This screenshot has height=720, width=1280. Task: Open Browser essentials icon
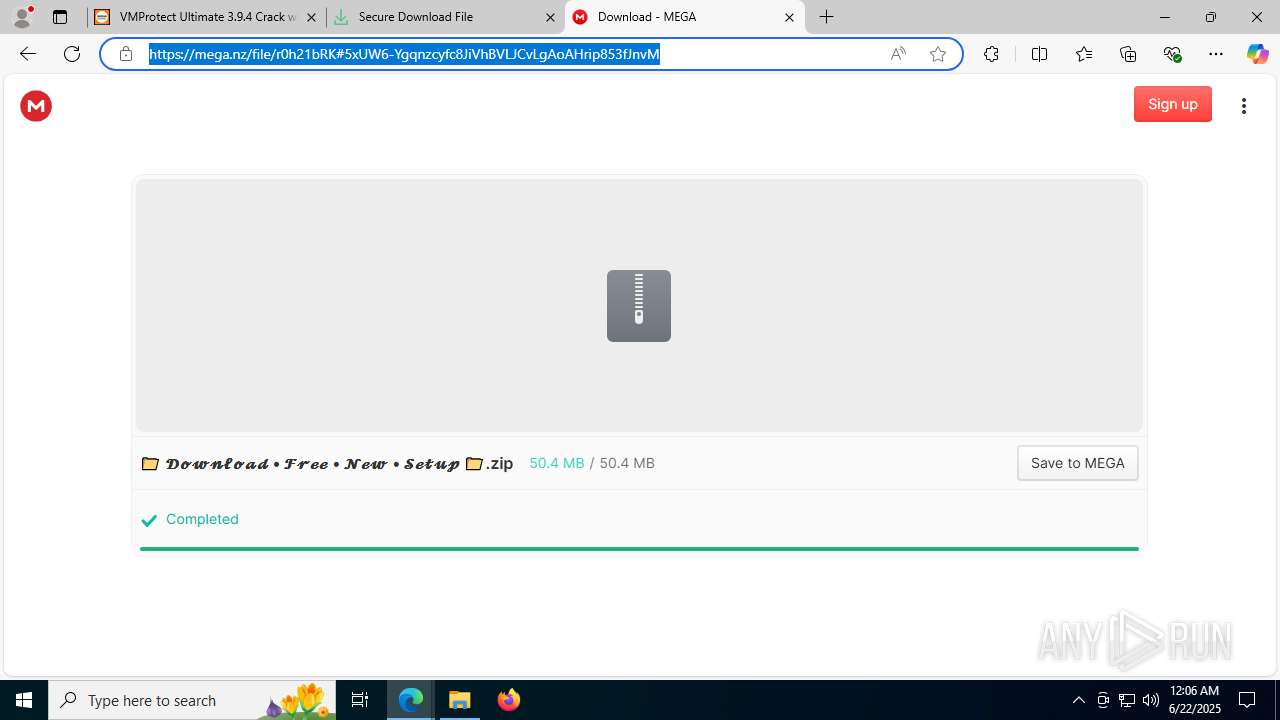(1172, 54)
